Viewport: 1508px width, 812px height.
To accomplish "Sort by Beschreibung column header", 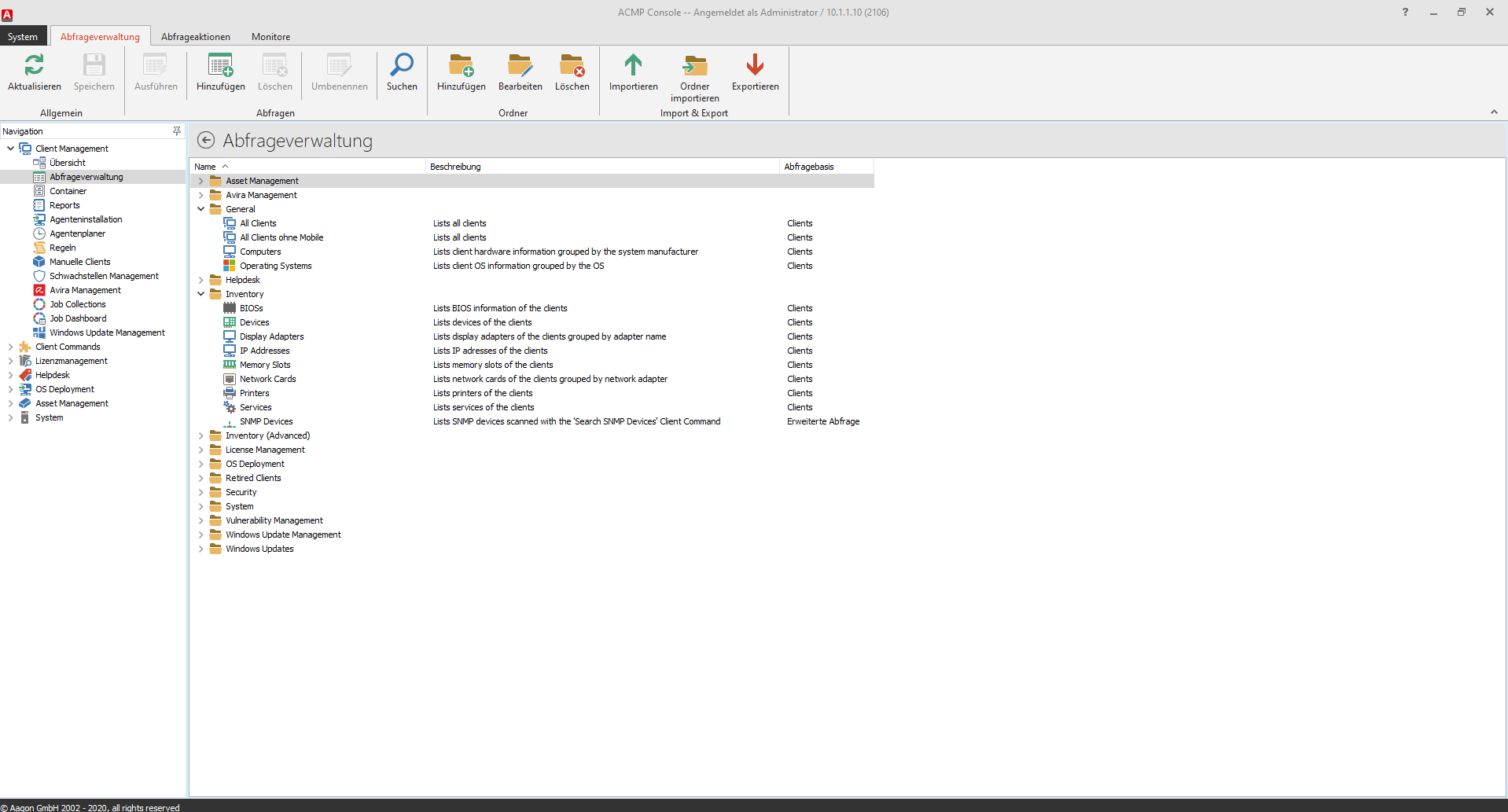I will click(602, 167).
